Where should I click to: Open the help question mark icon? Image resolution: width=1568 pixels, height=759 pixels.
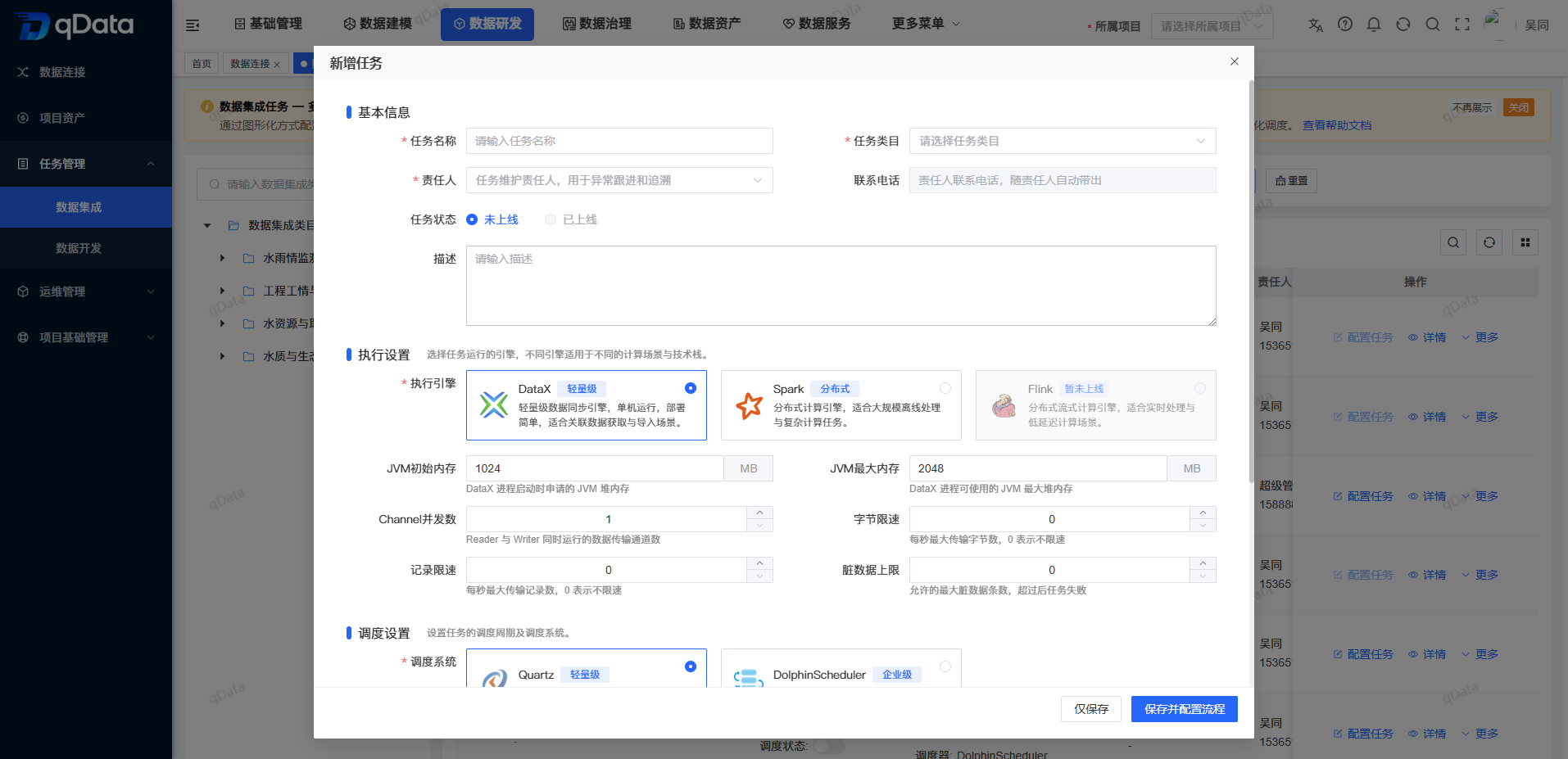pos(1345,25)
